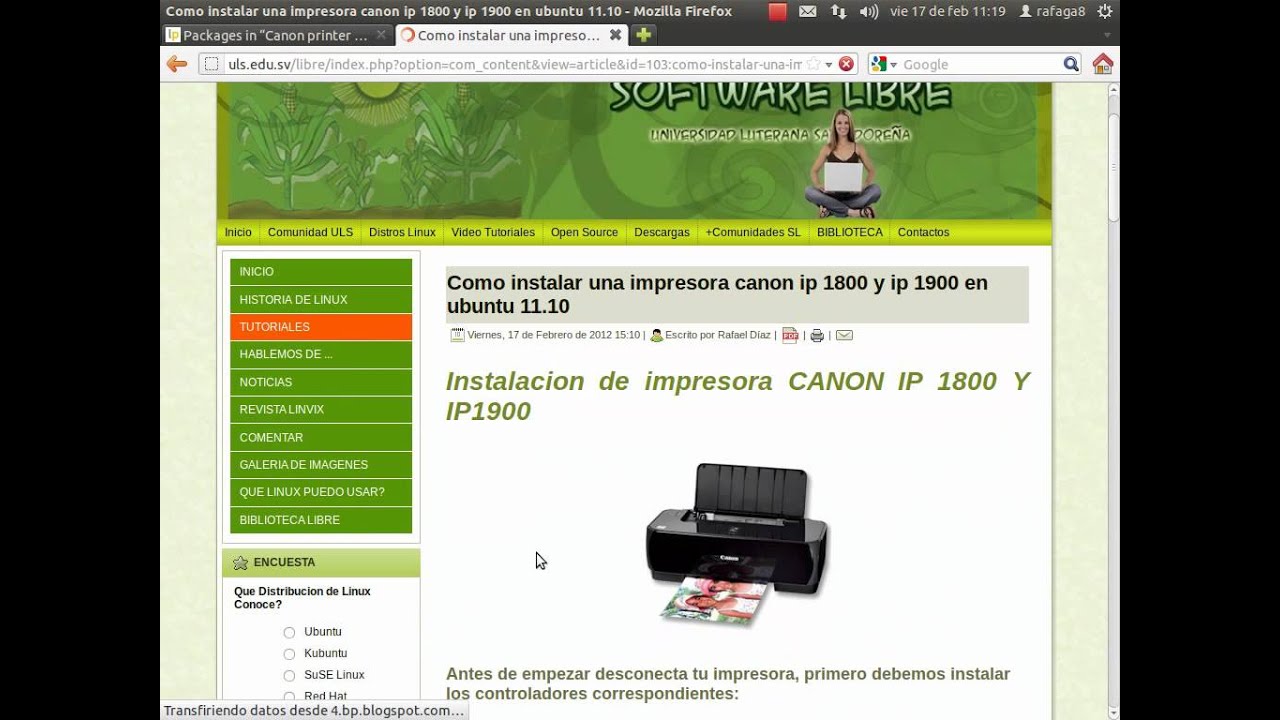Open COMENTAR sidebar link
Screen dimensions: 1280x720
(x=321, y=437)
